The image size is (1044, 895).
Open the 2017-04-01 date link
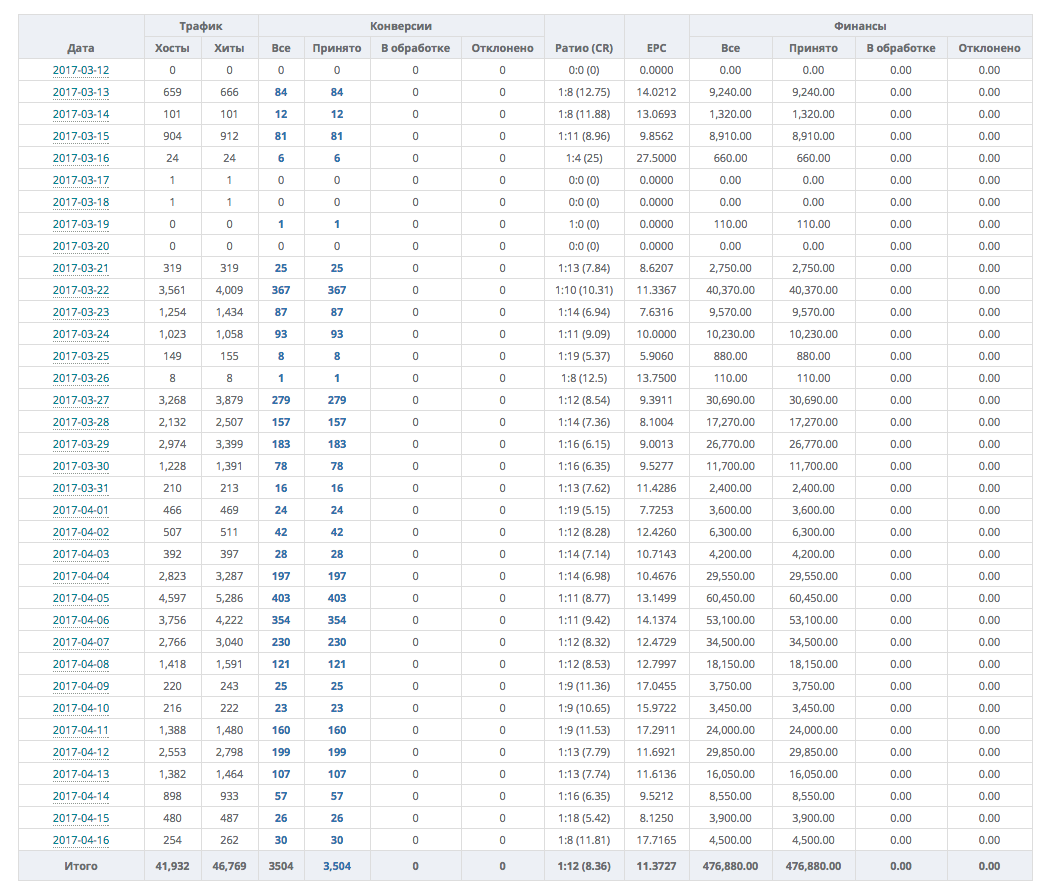(81, 510)
